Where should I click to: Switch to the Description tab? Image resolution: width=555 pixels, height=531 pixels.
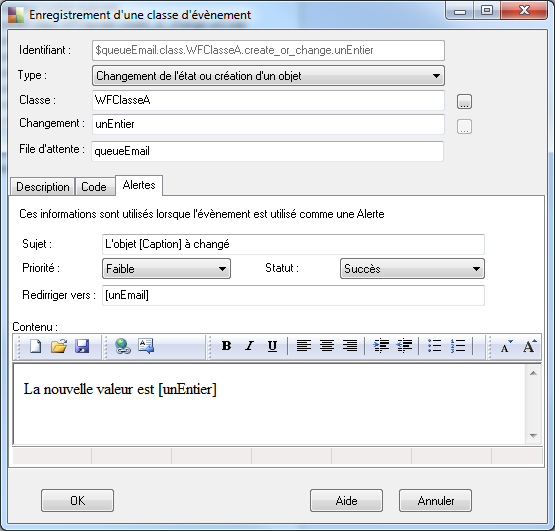tap(43, 187)
